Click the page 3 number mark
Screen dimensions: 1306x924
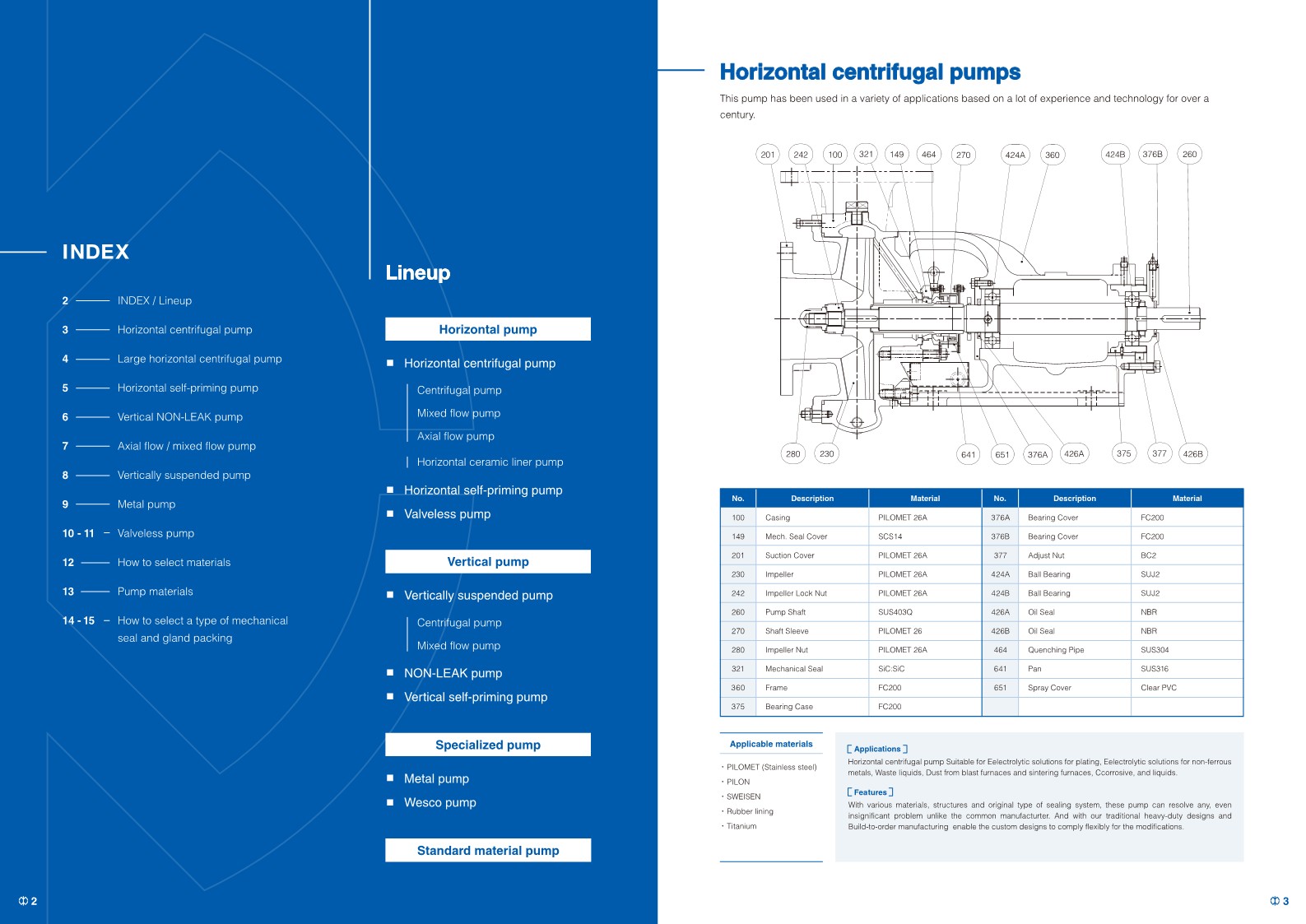1280,901
